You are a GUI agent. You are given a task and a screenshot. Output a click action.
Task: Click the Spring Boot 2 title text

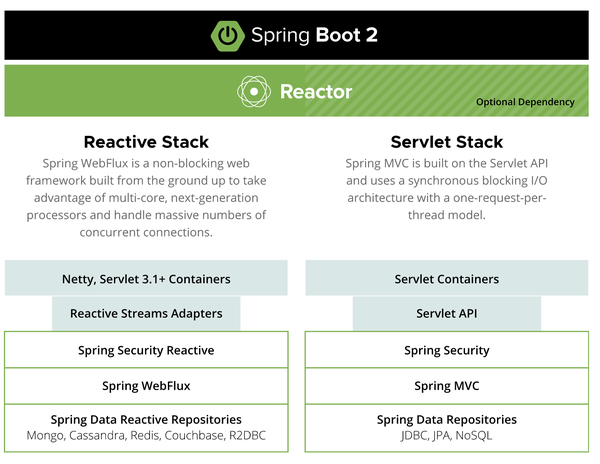point(321,36)
